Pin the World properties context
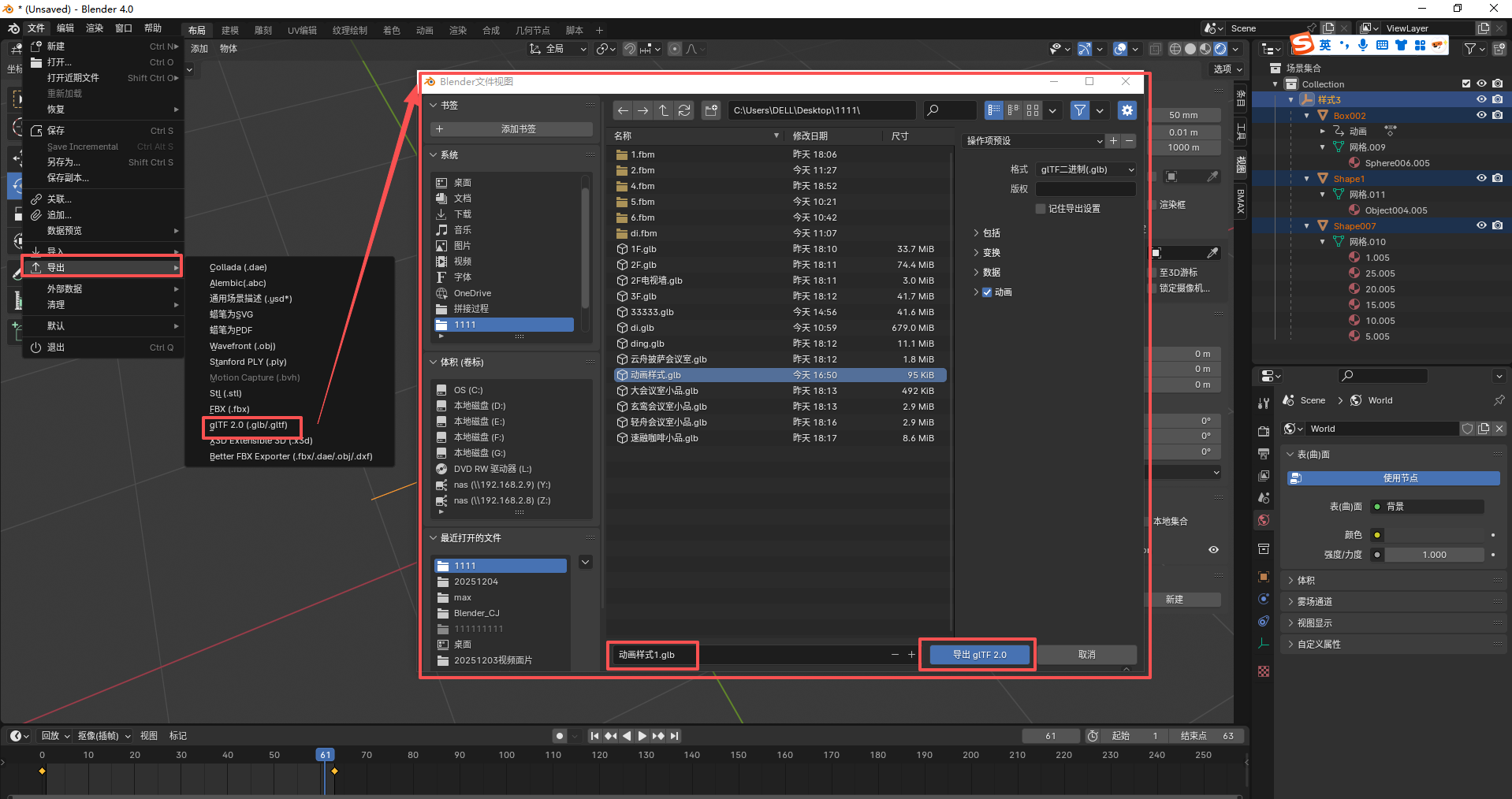Viewport: 1512px width, 799px height. click(x=1499, y=400)
